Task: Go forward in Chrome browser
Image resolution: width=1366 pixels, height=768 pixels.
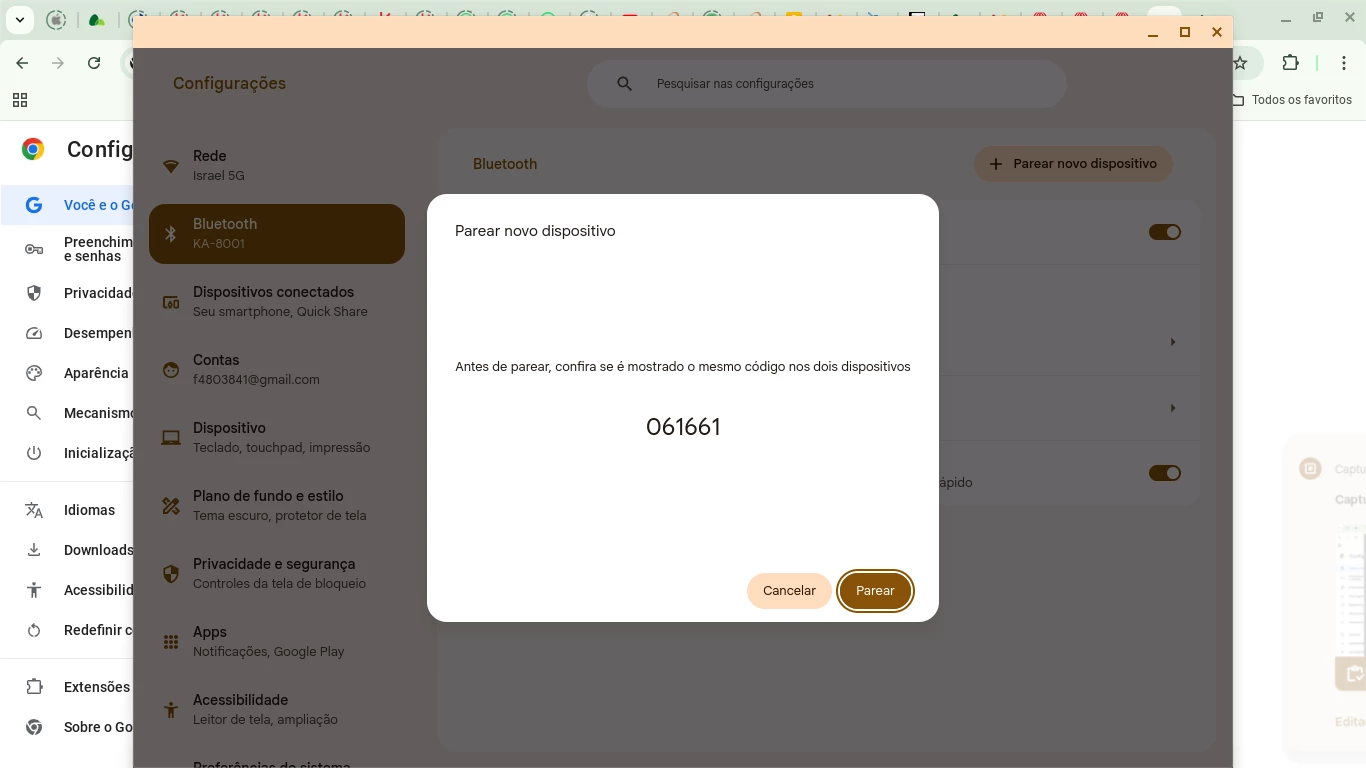Action: pos(58,63)
